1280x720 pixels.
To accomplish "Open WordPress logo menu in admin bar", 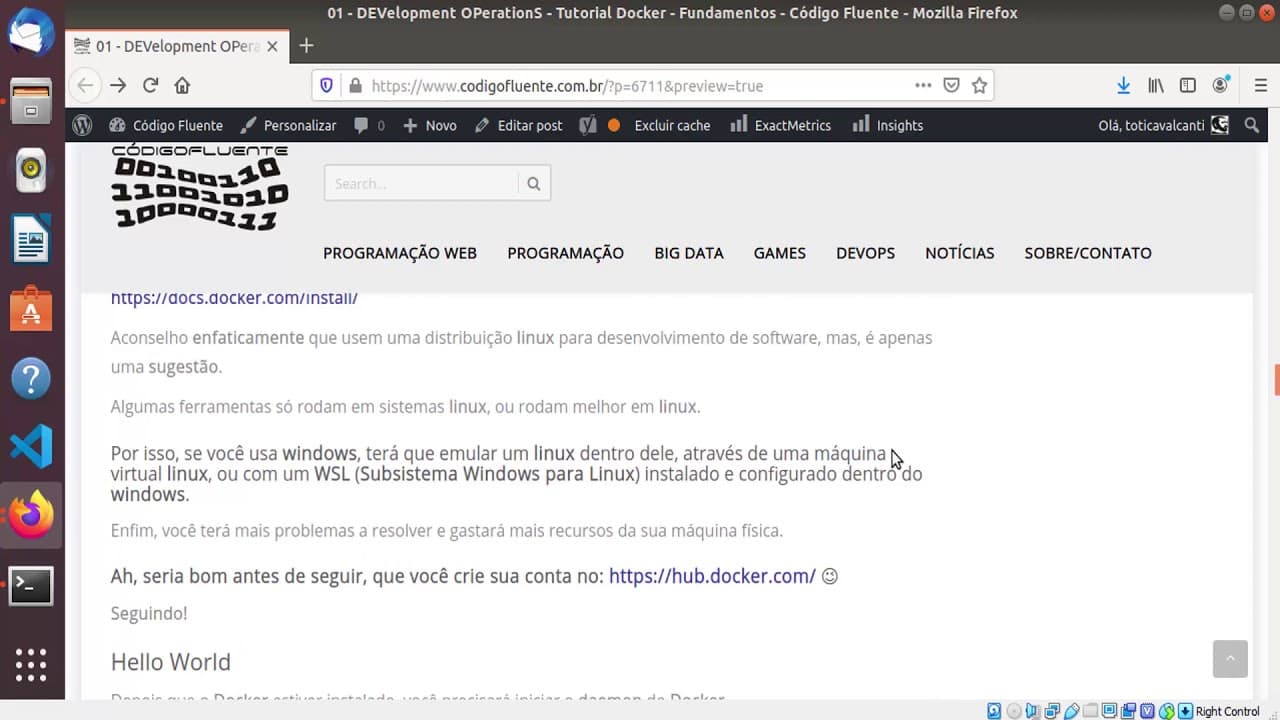I will pyautogui.click(x=83, y=125).
